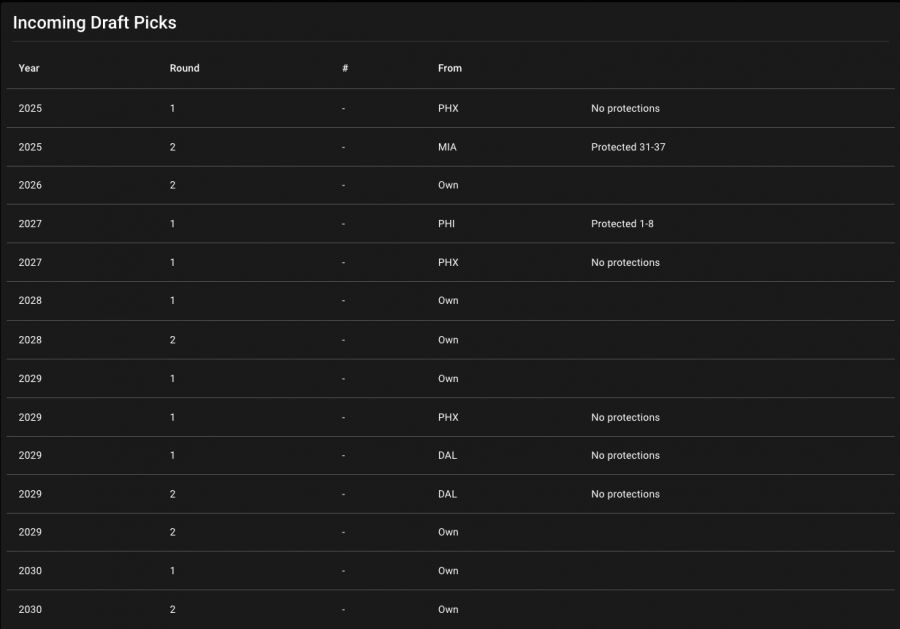Select the PHI team cell
This screenshot has width=900, height=629.
pos(446,224)
